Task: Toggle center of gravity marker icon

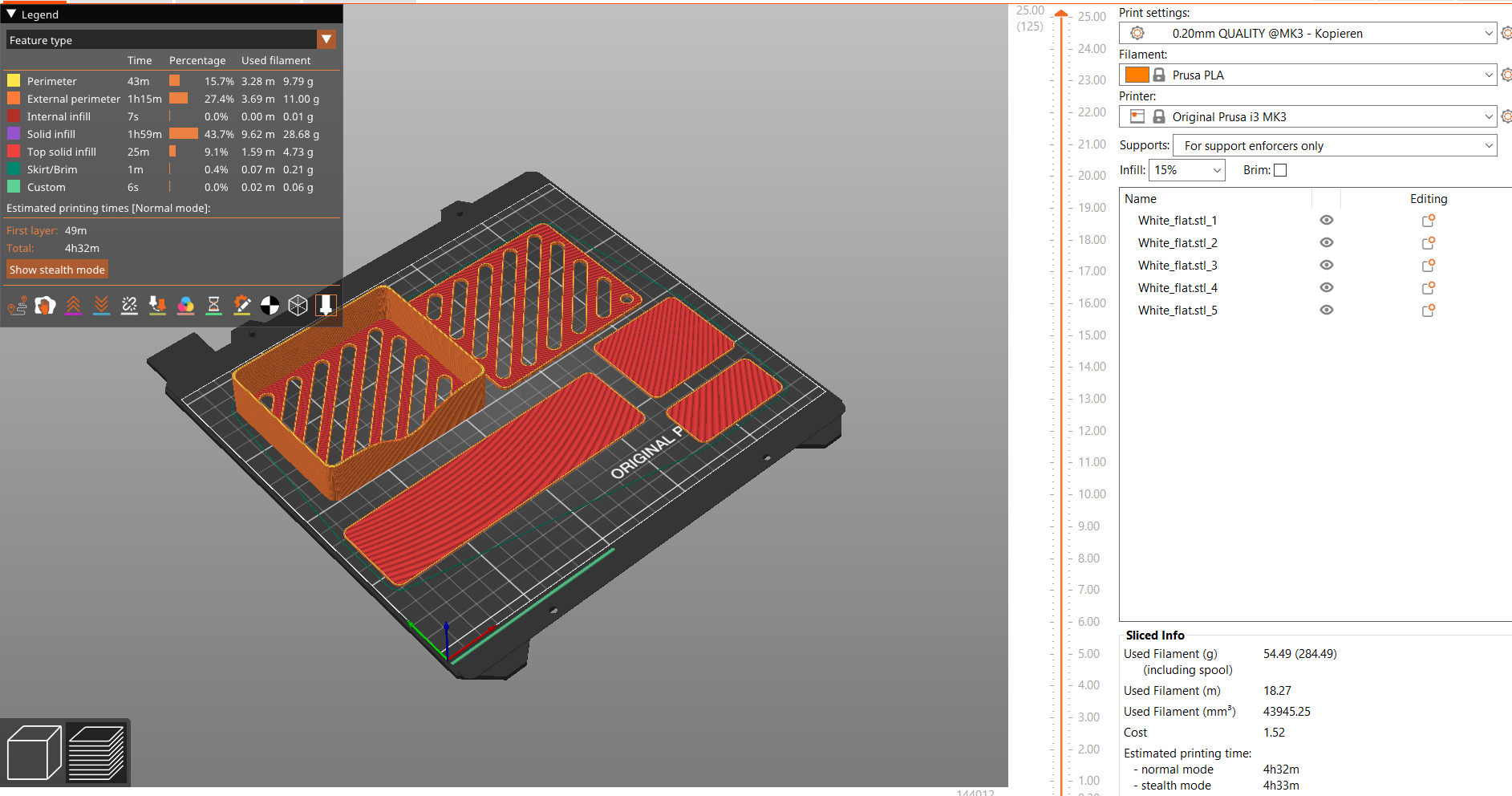Action: point(270,306)
